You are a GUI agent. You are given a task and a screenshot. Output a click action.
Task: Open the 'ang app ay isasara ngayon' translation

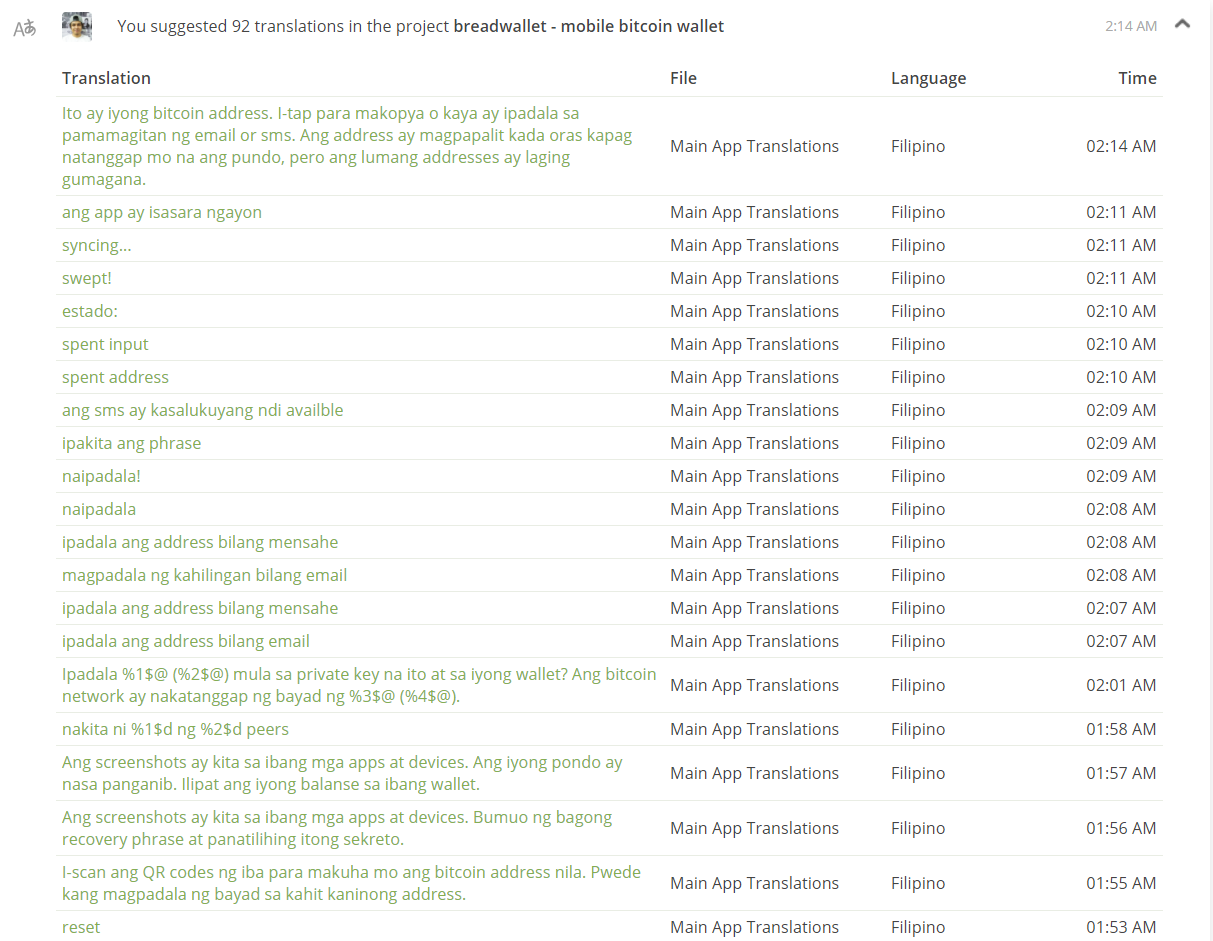(162, 212)
